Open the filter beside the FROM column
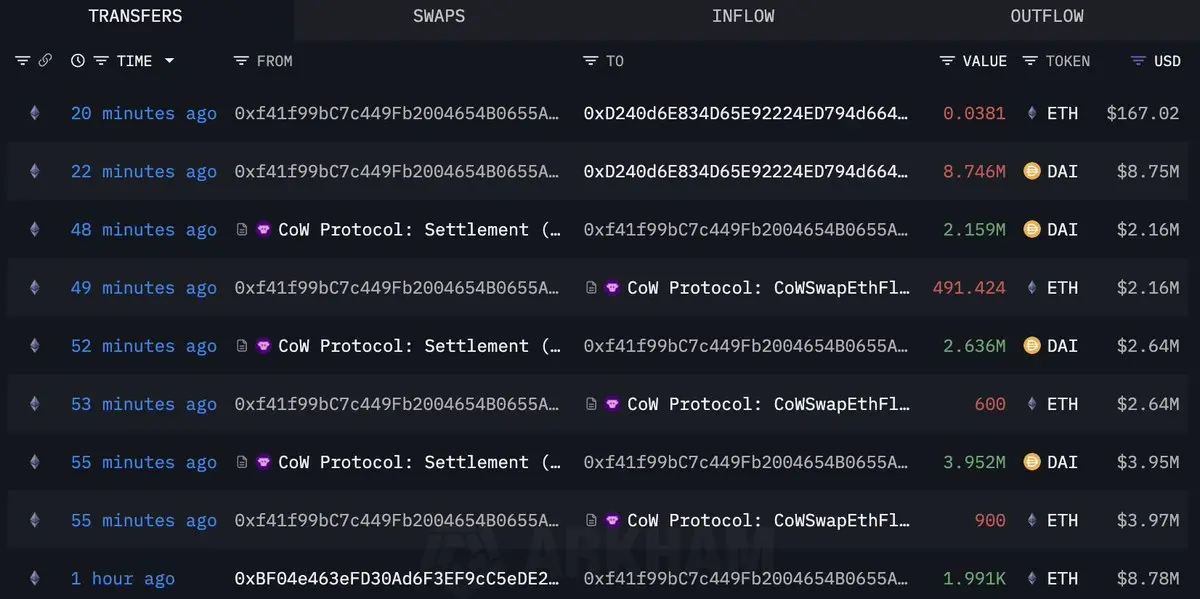1200x599 pixels. (241, 61)
